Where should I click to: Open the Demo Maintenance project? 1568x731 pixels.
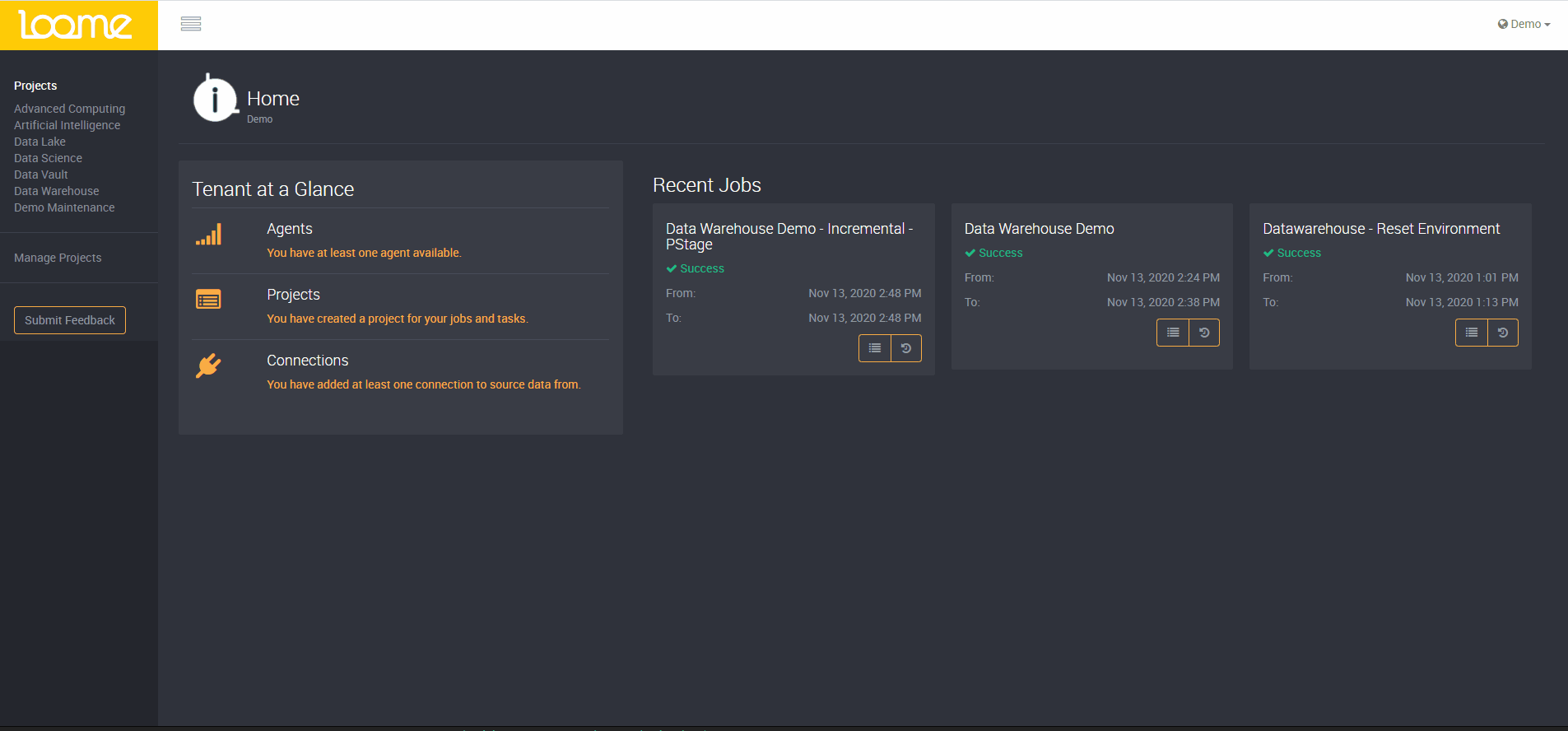[64, 207]
